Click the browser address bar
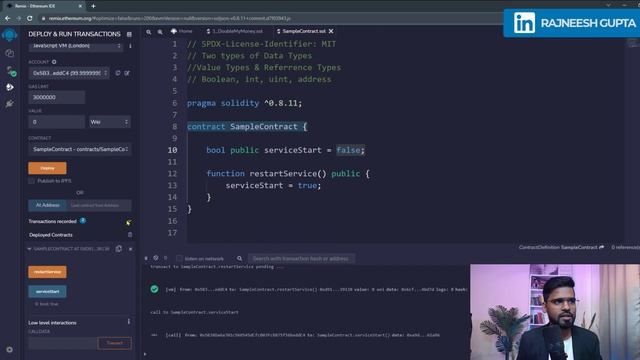This screenshot has width=640, height=360. tap(269, 18)
